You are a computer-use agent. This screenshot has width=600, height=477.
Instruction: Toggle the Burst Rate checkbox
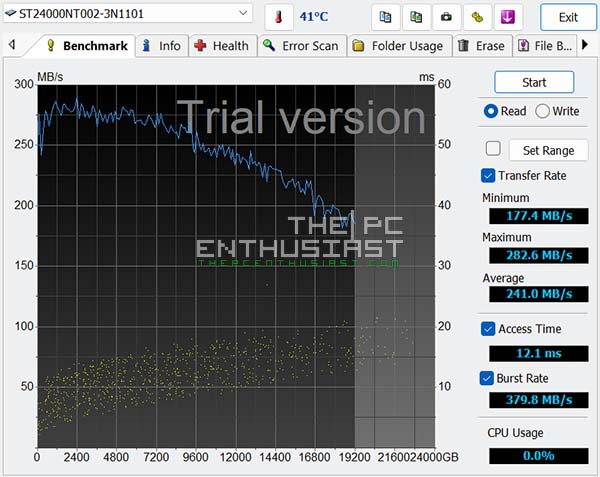point(487,378)
